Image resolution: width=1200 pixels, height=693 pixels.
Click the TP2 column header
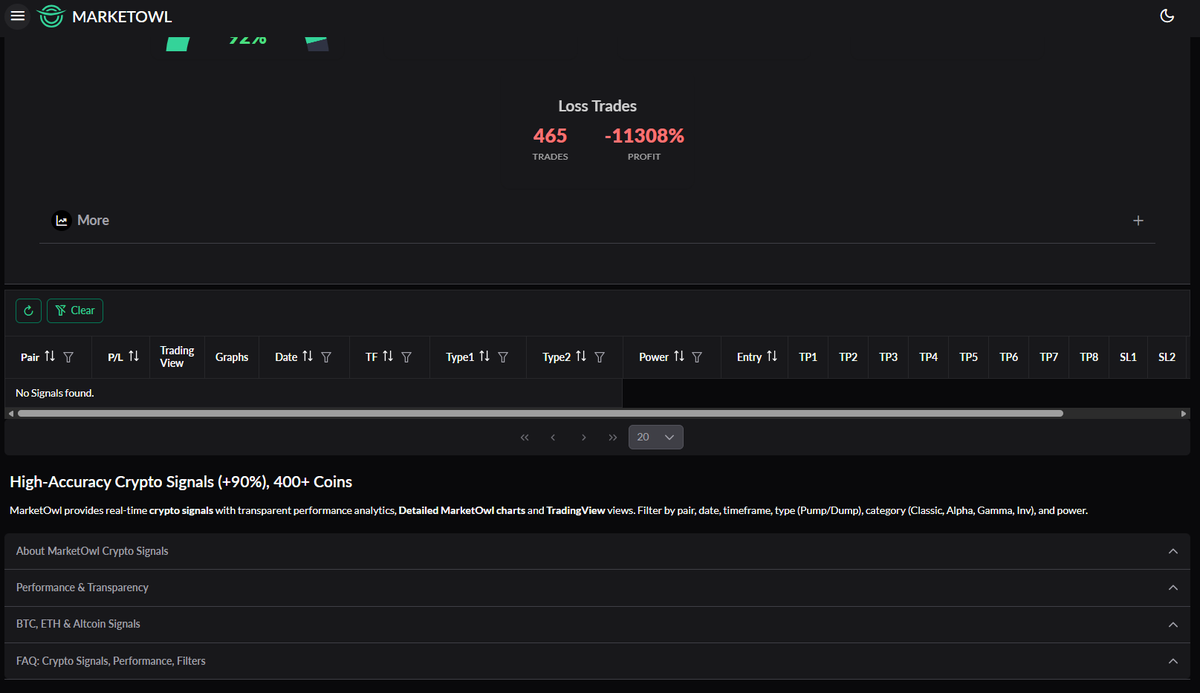848,357
